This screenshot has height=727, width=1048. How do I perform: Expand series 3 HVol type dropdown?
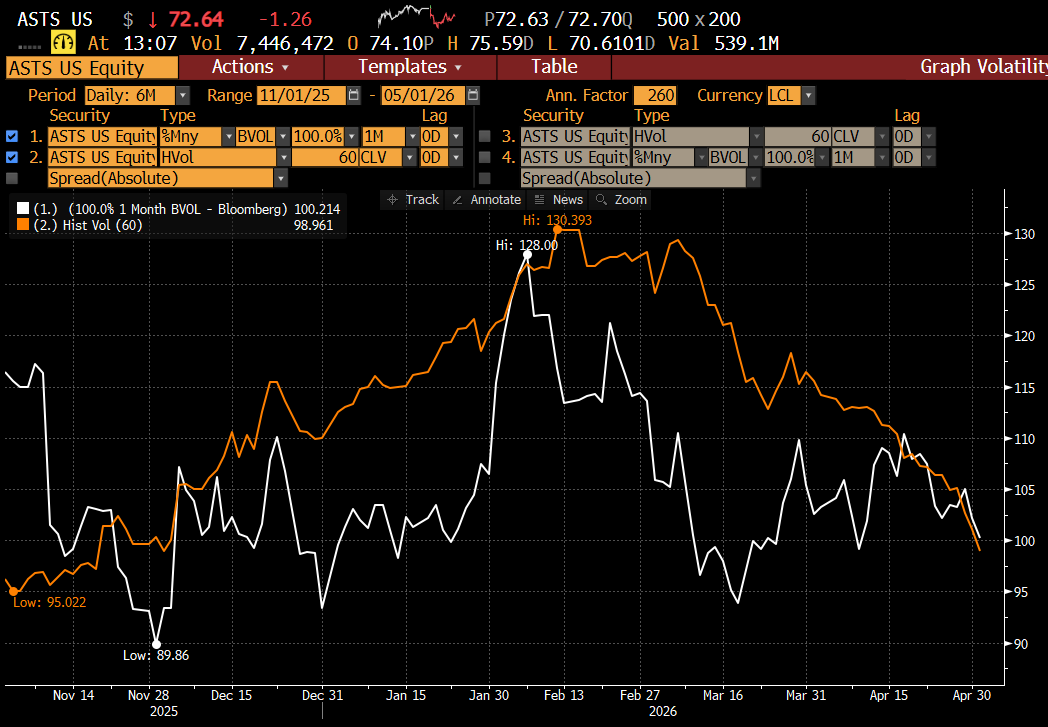757,136
